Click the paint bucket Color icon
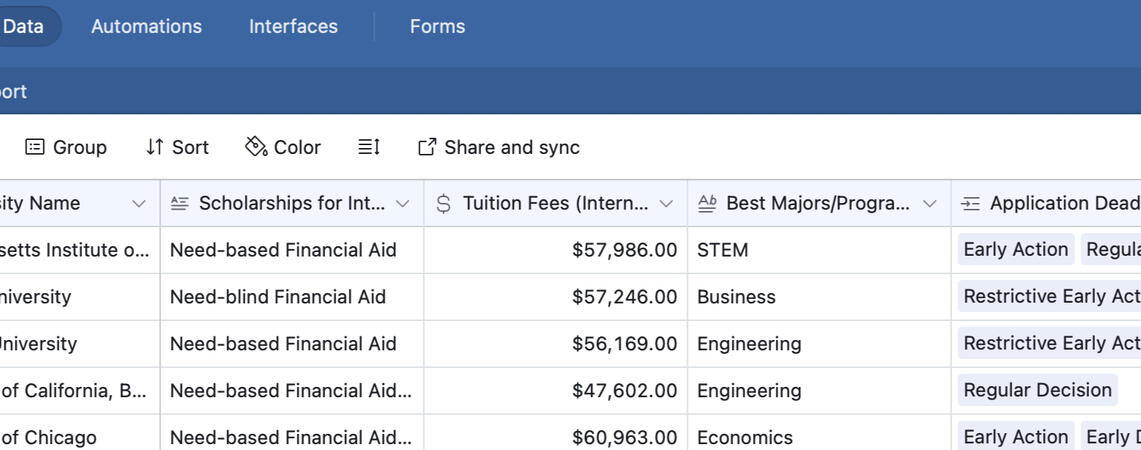 coord(256,146)
